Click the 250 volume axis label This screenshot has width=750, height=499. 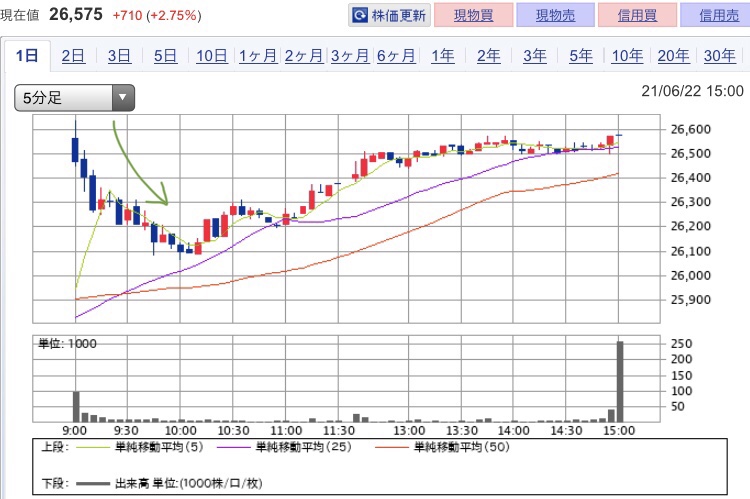[x=682, y=344]
